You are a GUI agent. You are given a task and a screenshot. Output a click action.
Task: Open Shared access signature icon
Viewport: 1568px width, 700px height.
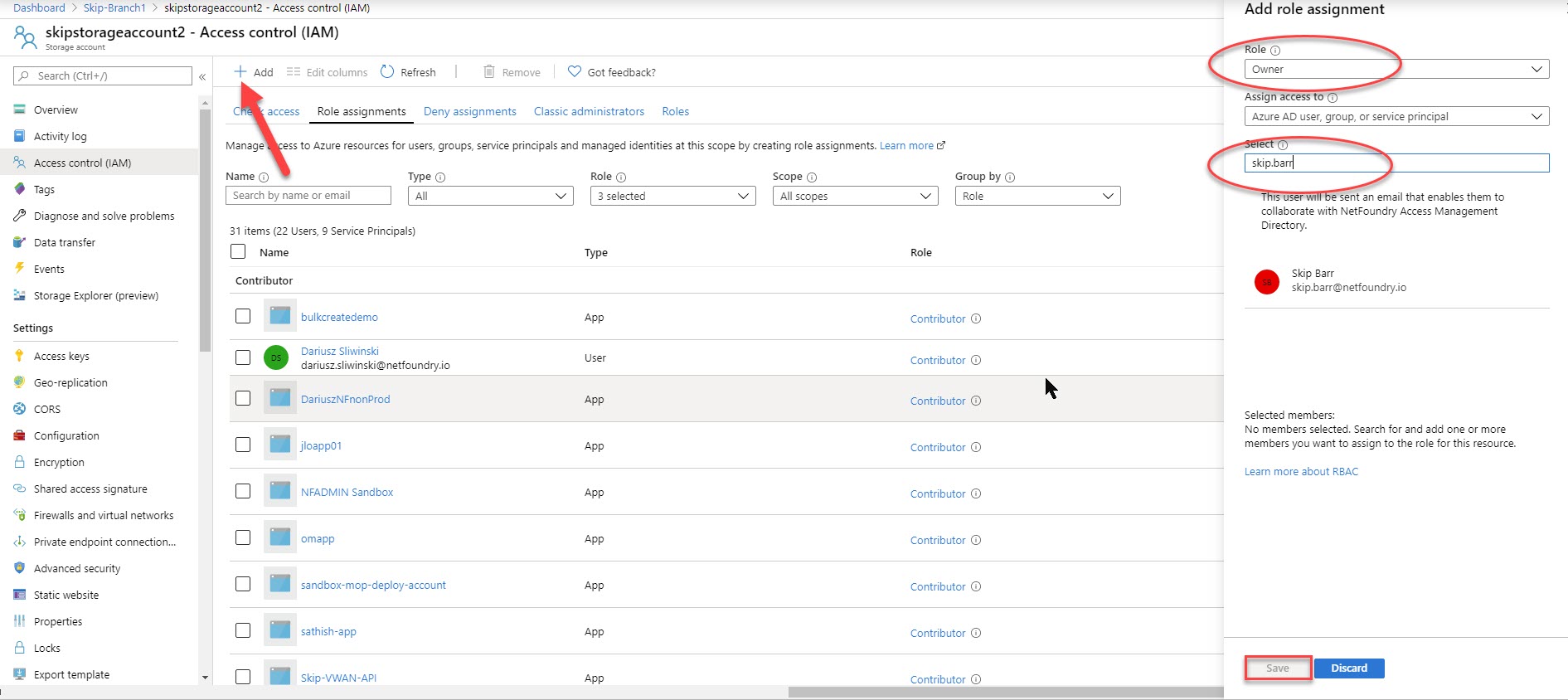(20, 489)
